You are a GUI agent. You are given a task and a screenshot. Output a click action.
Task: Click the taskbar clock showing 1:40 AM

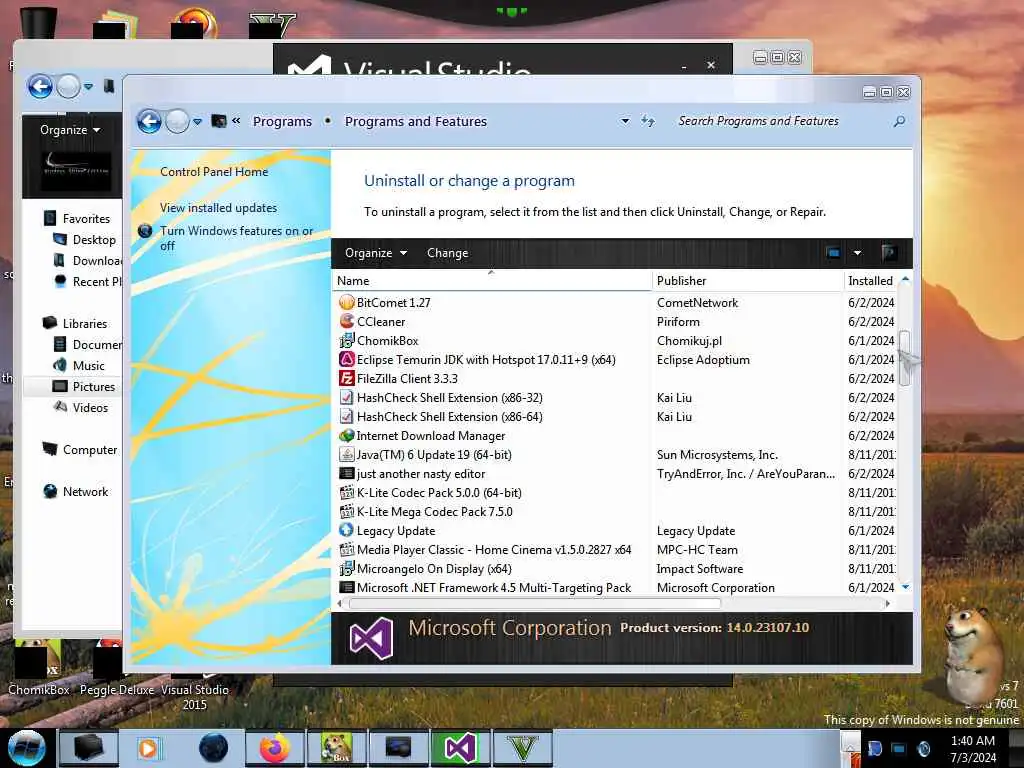(972, 748)
